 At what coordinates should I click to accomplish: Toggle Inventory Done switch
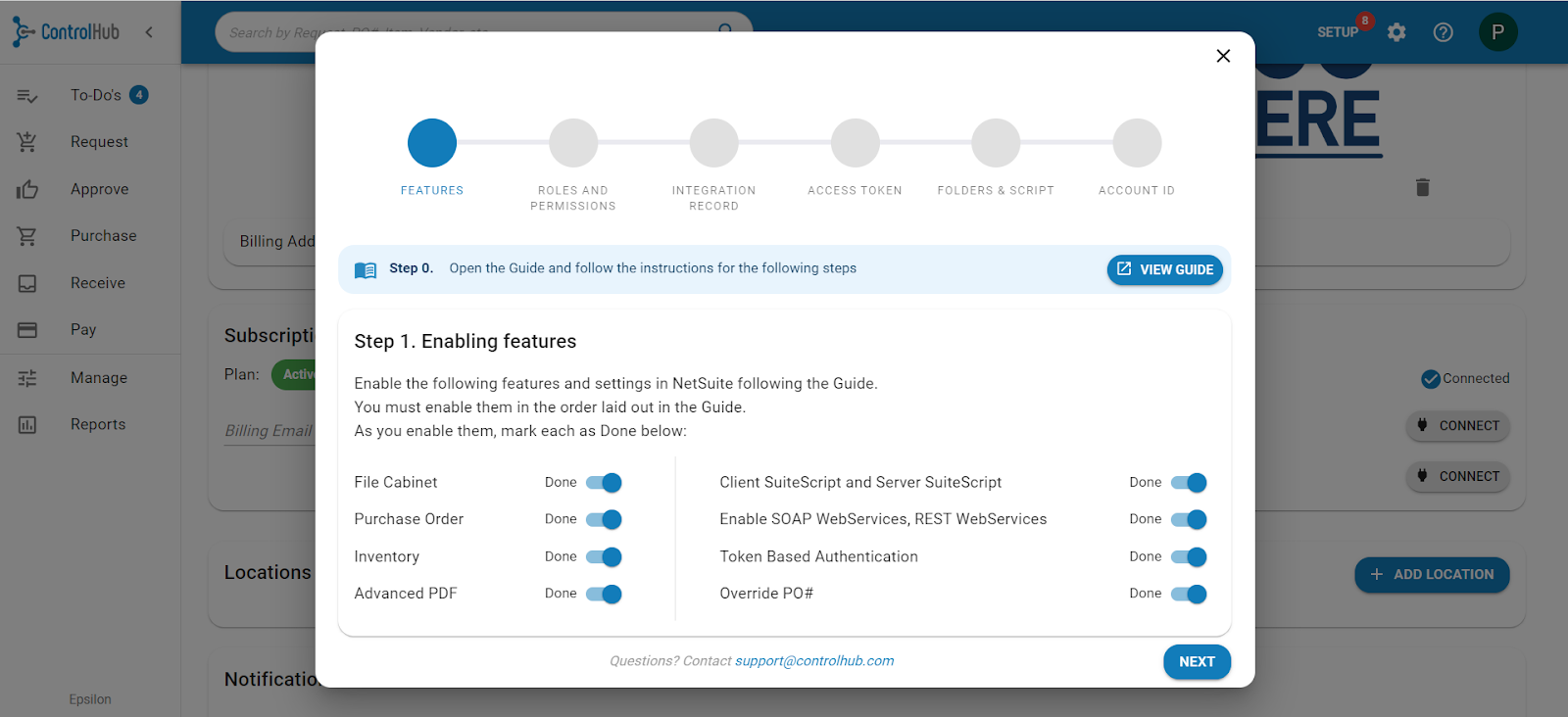point(604,556)
